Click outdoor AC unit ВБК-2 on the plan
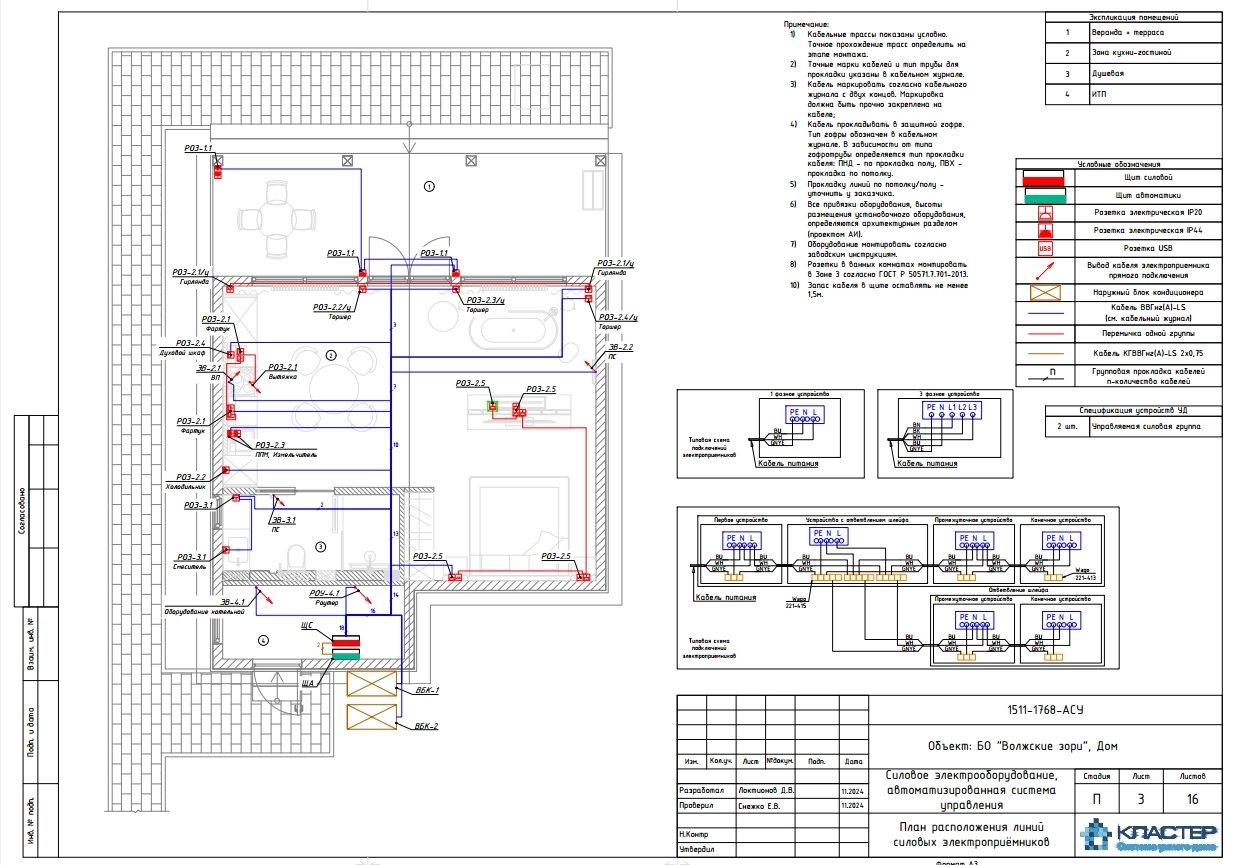 click(x=372, y=719)
